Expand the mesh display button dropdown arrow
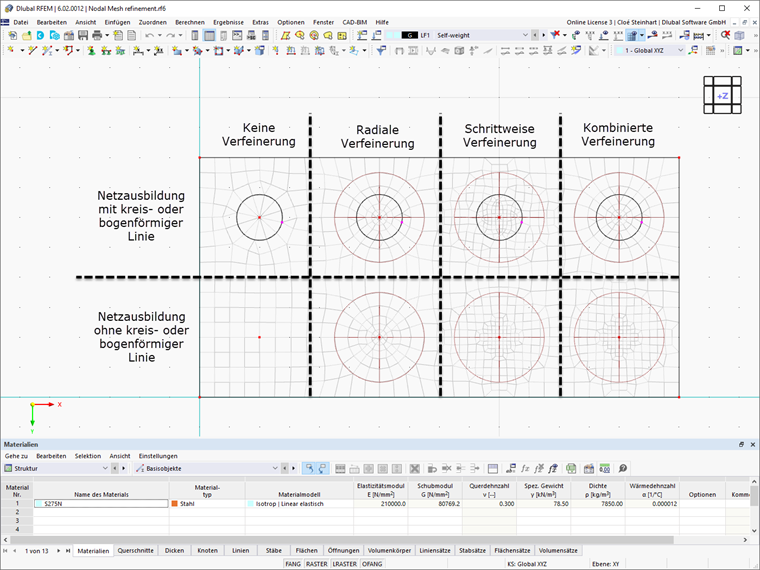 642,35
